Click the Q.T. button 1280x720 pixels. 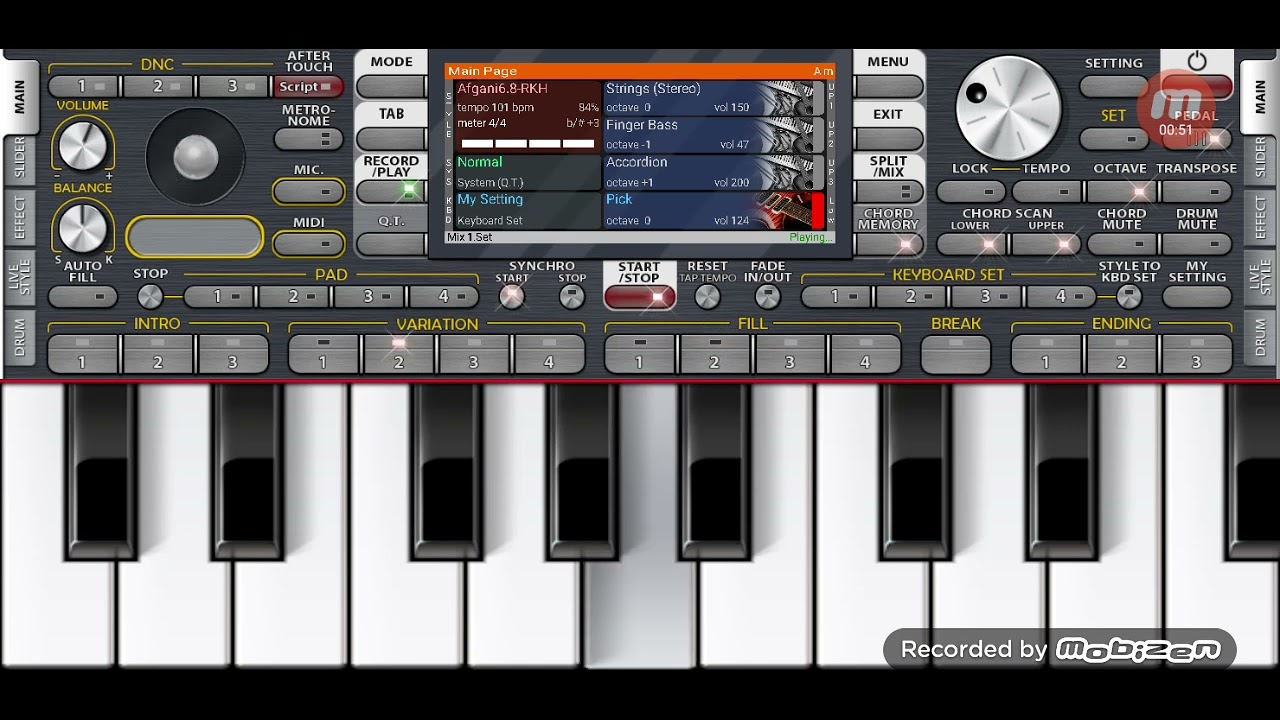[x=391, y=243]
